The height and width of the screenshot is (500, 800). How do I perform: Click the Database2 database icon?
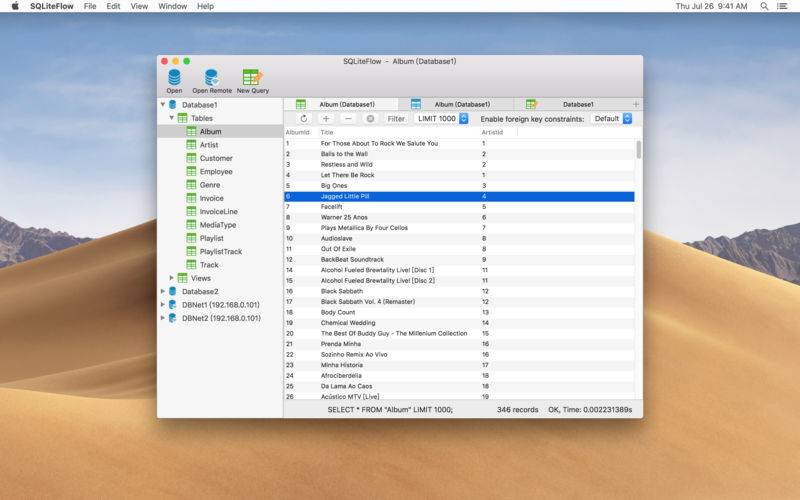172,291
